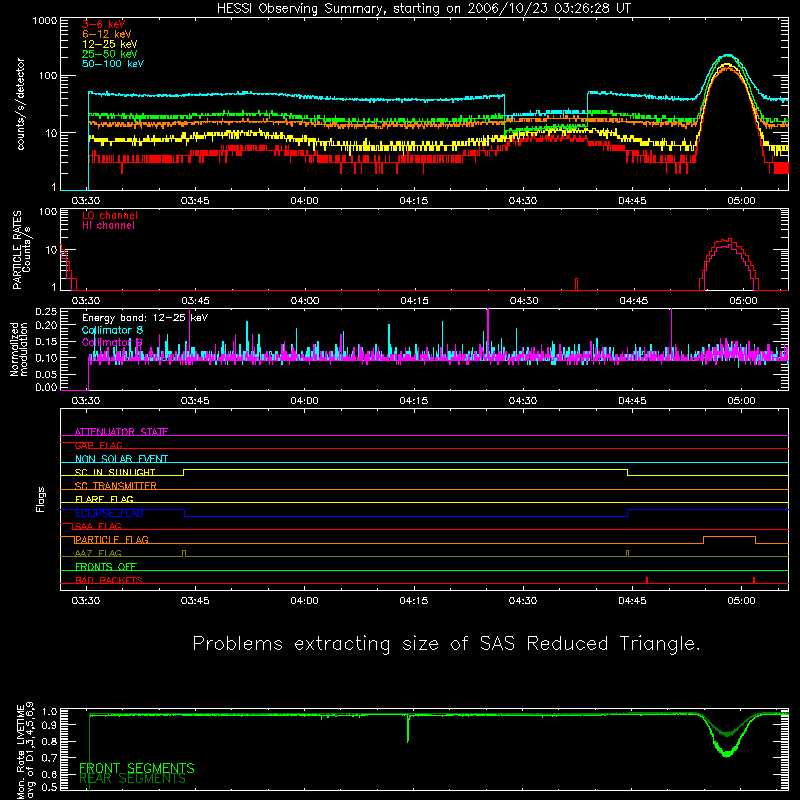Click the blue 'ECLIPSE FLAG' label
This screenshot has height=800, width=800.
click(109, 513)
